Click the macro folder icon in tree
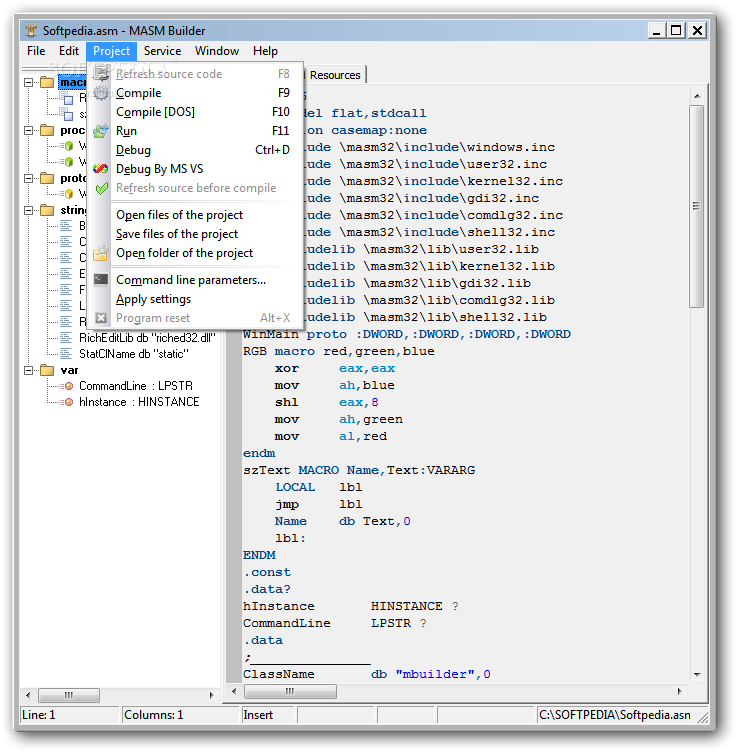This screenshot has height=752, width=737. 47,82
